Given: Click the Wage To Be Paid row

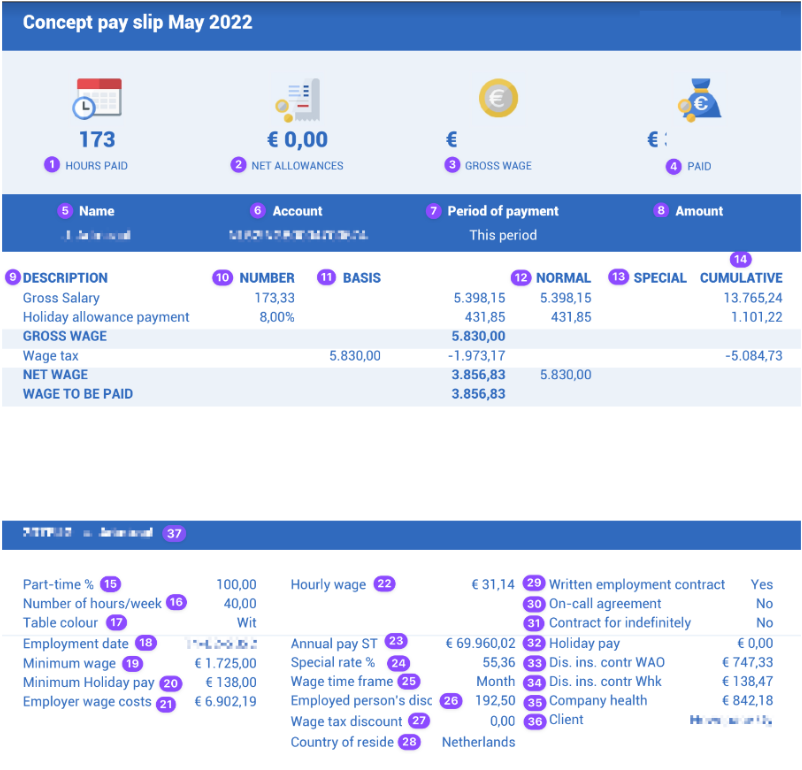Looking at the screenshot, I should pyautogui.click(x=78, y=394).
